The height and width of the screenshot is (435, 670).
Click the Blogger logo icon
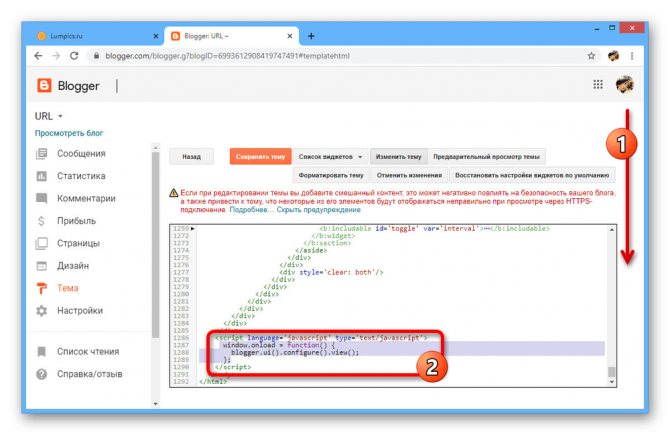(44, 85)
